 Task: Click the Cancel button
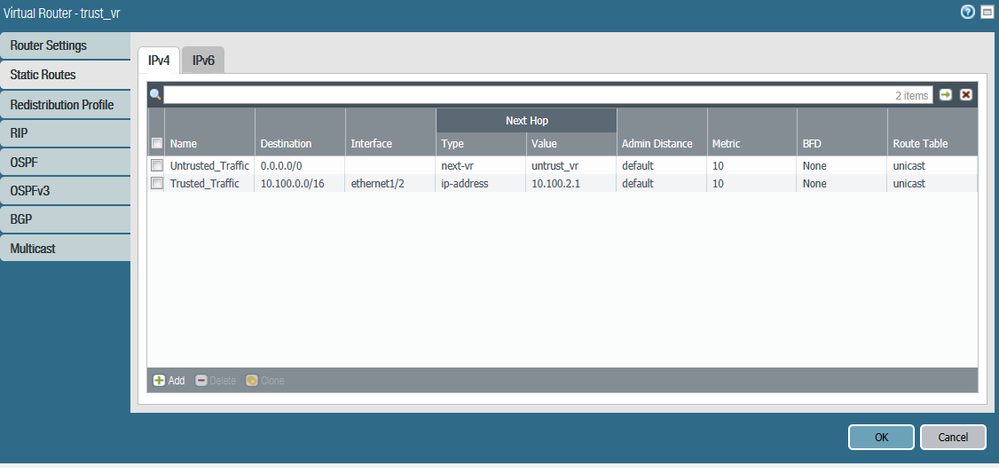coord(953,437)
